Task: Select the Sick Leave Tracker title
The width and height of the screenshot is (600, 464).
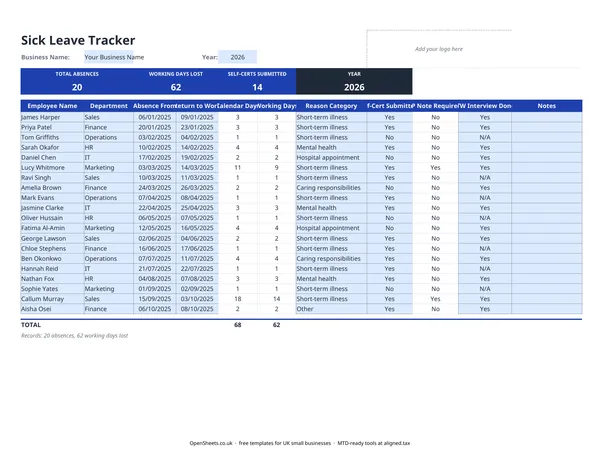Action: coord(78,40)
